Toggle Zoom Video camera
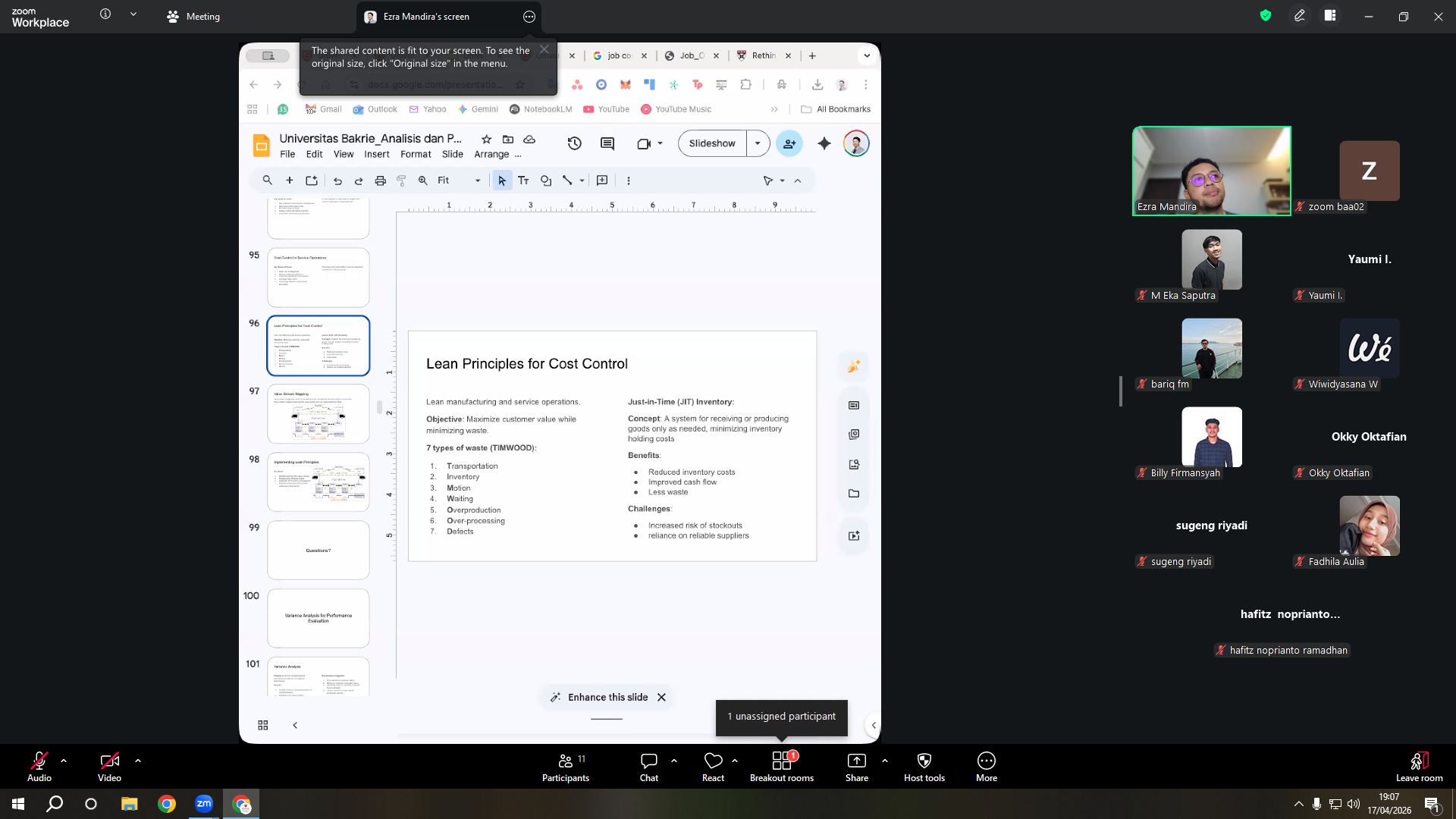The width and height of the screenshot is (1456, 819). pos(109,767)
